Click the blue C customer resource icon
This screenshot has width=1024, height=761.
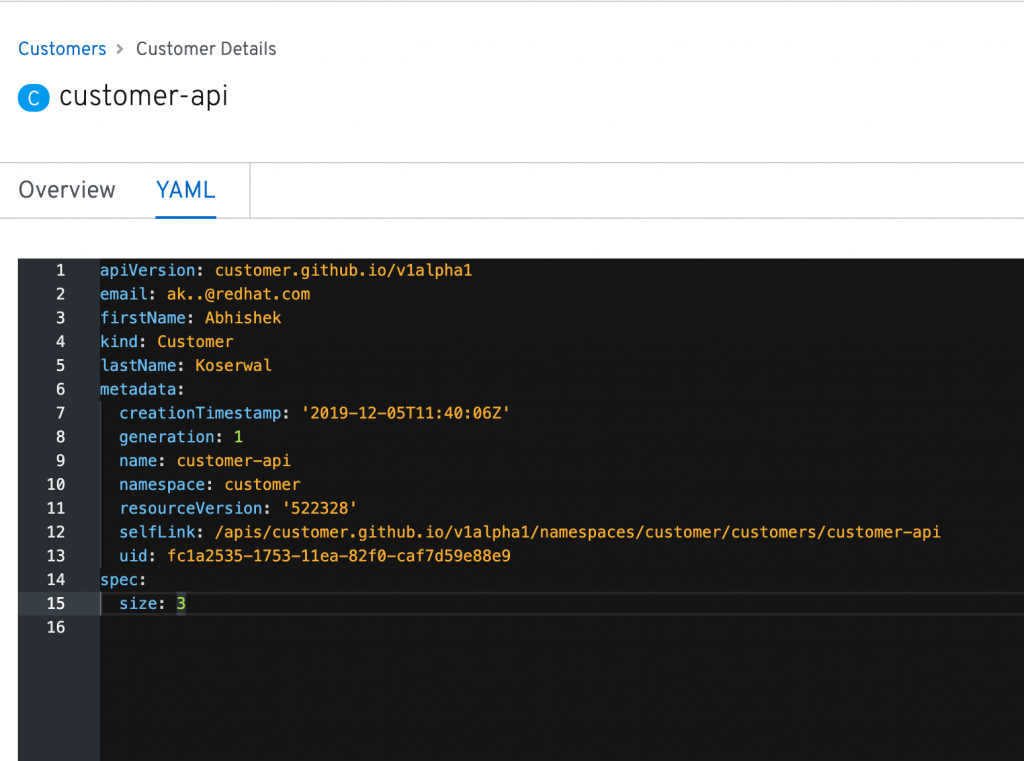click(x=34, y=97)
